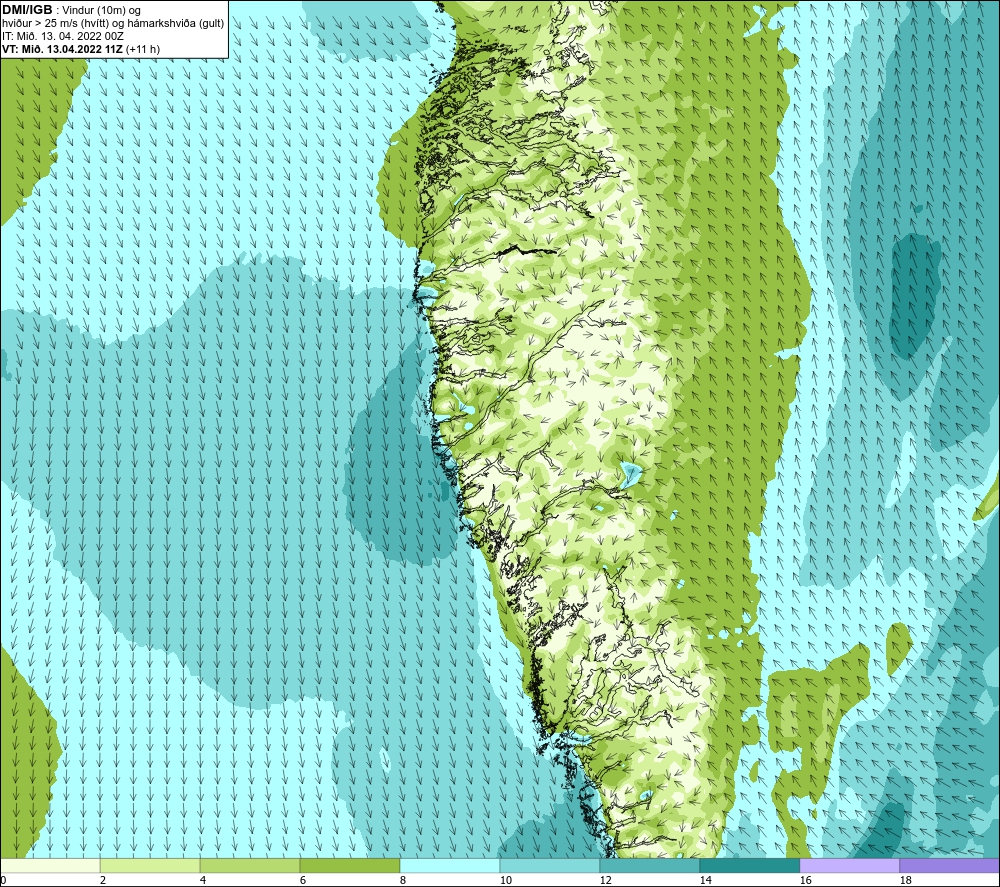The height and width of the screenshot is (887, 1000).
Task: Click the 'hviður > 25 m/s' description line
Action: coord(113,24)
